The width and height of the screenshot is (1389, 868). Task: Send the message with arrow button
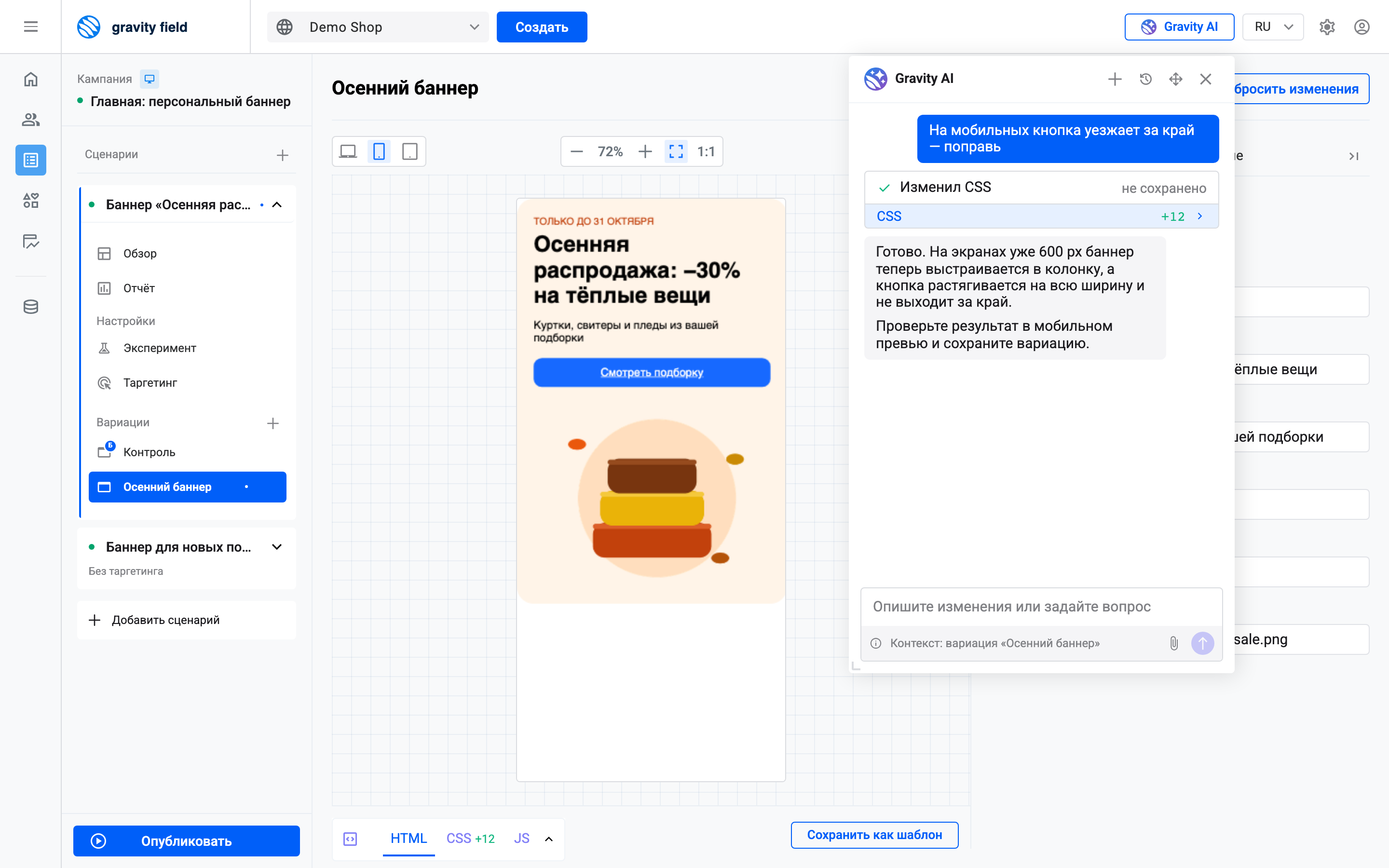1202,643
